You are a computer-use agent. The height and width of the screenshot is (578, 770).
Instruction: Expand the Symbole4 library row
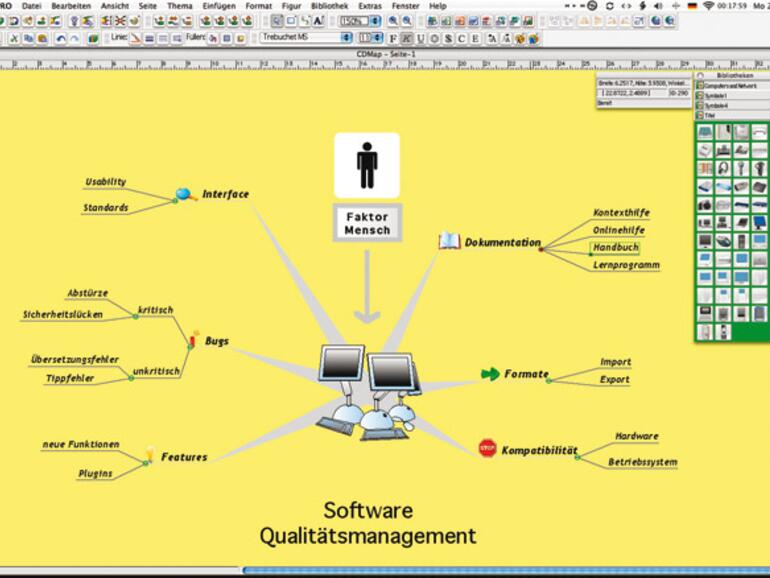pos(732,106)
